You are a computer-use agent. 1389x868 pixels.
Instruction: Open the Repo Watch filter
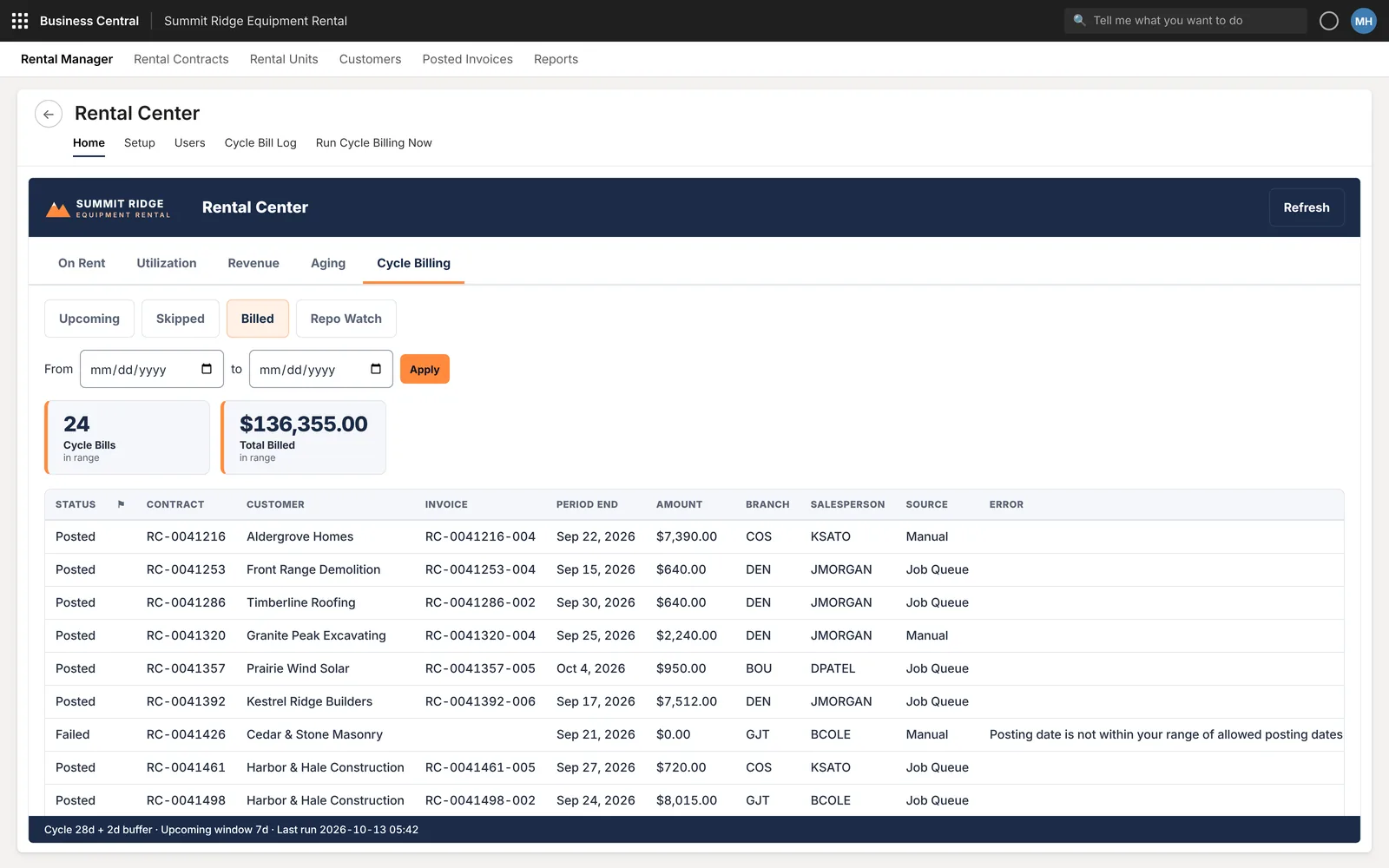[x=346, y=319]
